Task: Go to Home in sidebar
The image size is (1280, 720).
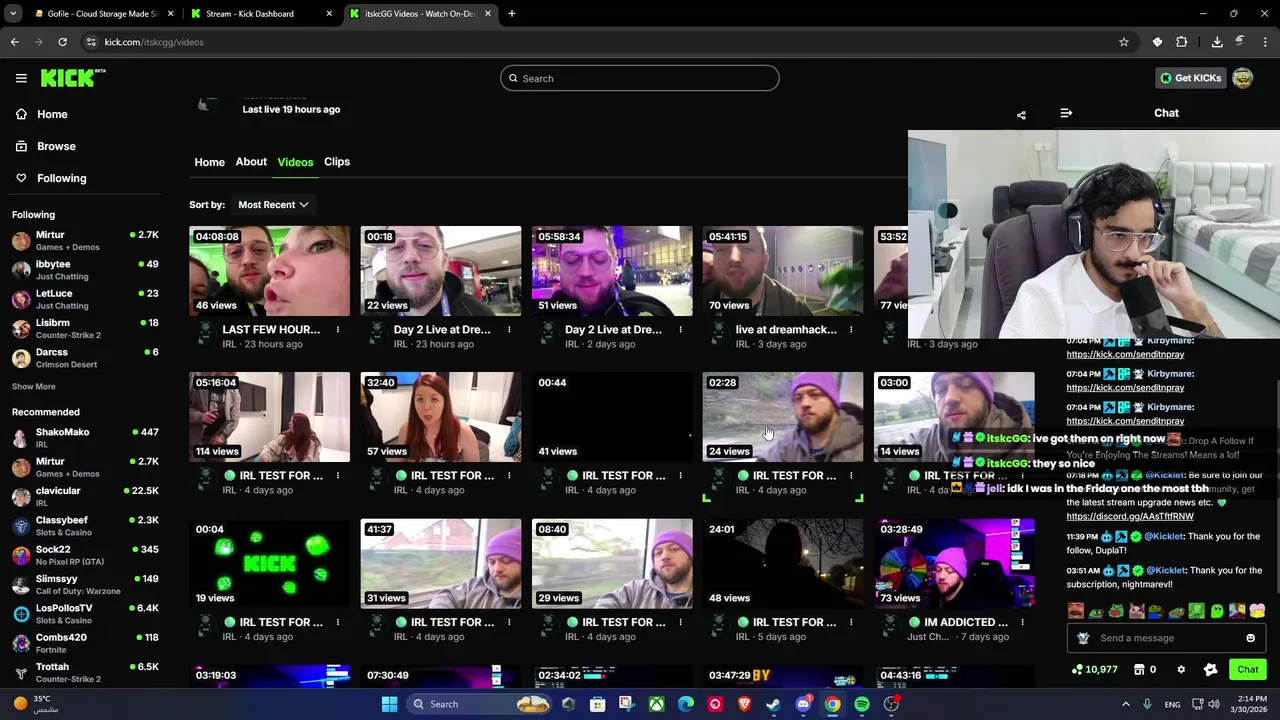Action: tap(52, 114)
